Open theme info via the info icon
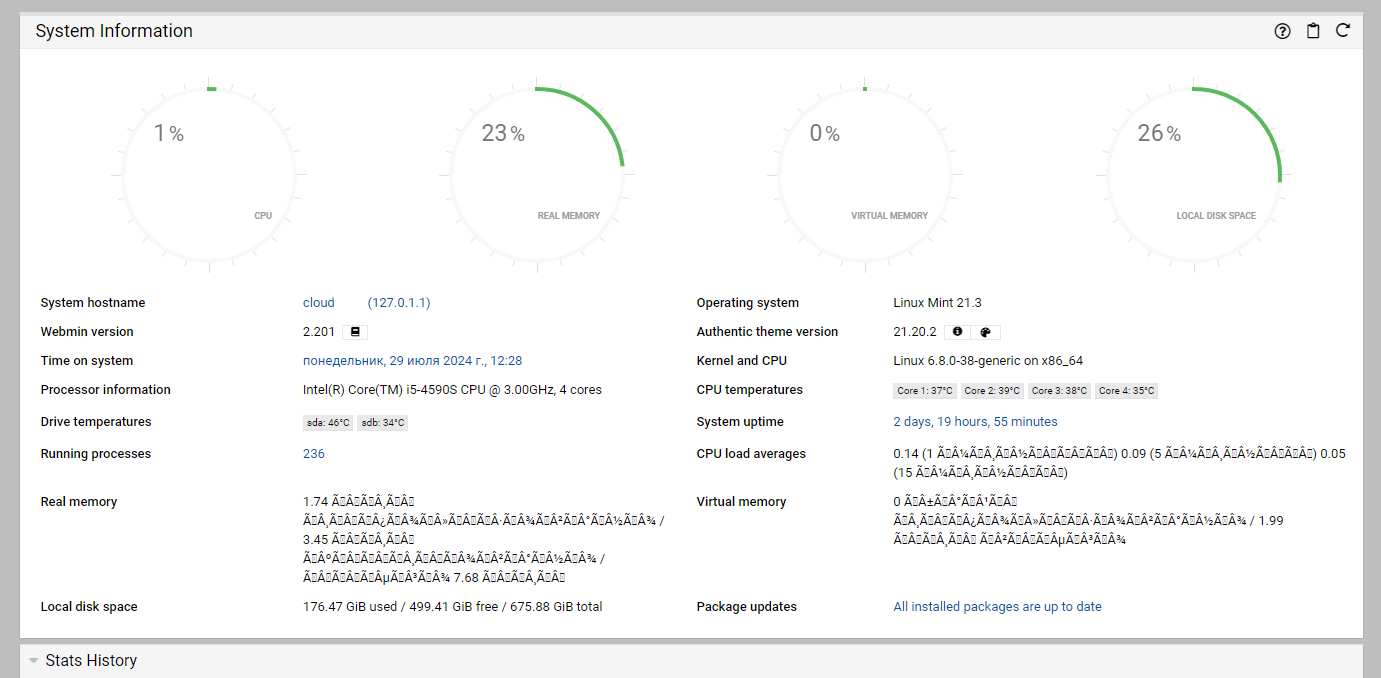Screen dimensions: 1381x678 click(956, 331)
